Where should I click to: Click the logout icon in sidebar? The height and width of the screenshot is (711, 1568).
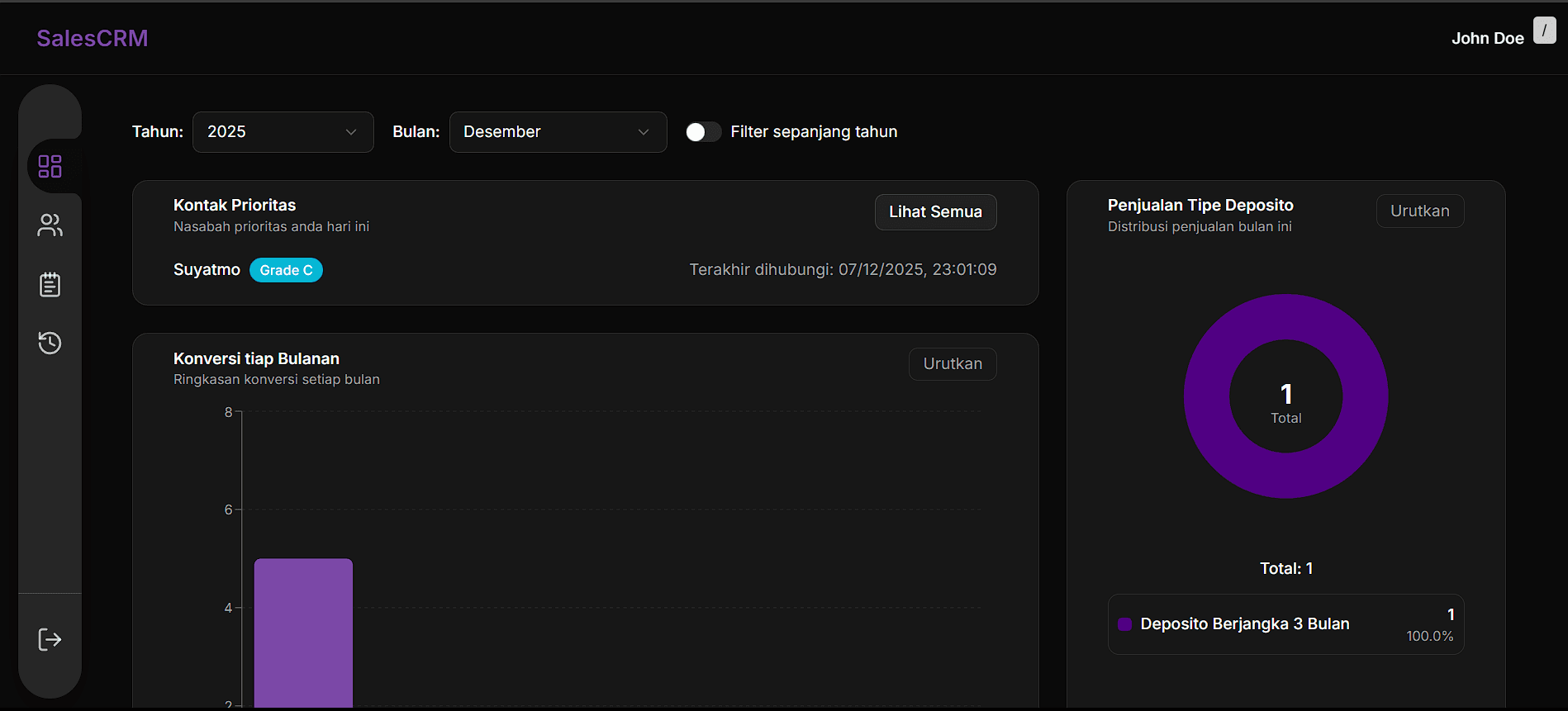50,639
